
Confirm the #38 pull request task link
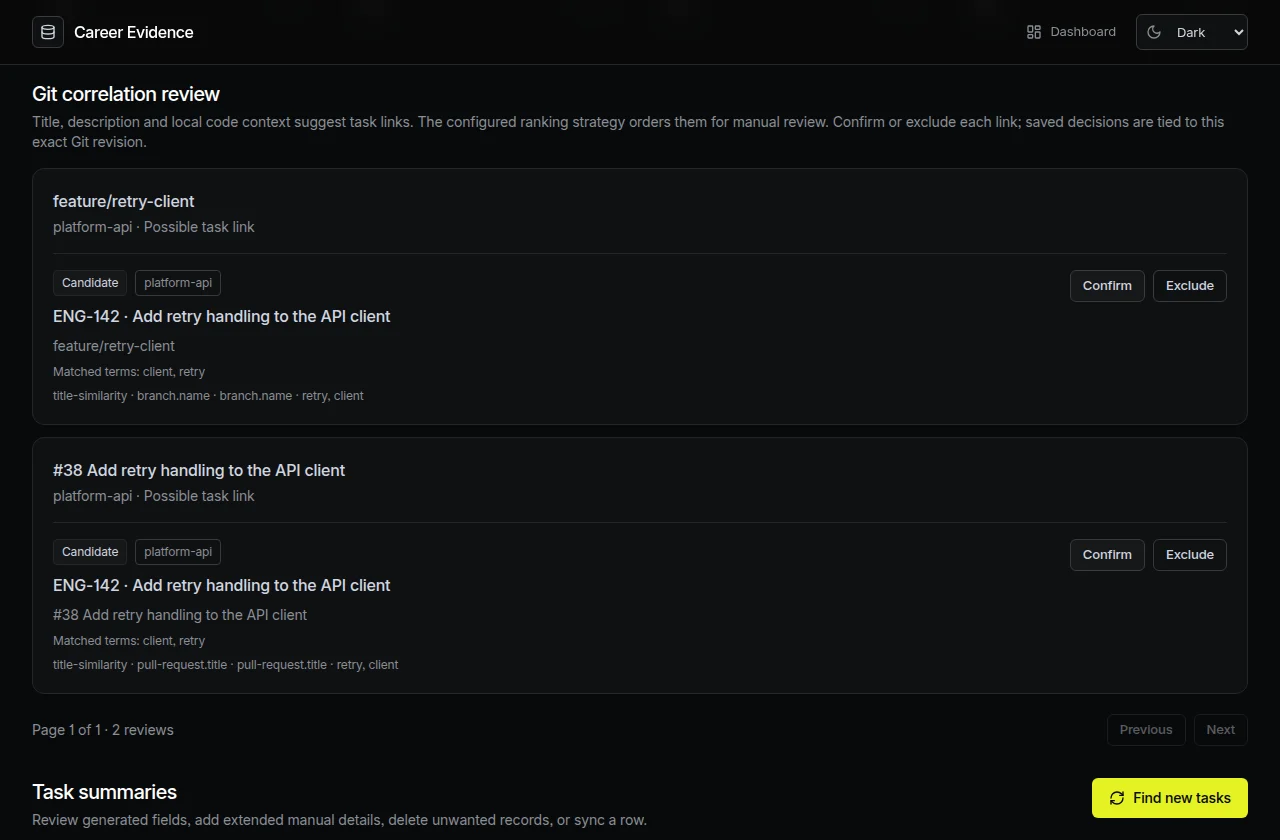click(1107, 554)
